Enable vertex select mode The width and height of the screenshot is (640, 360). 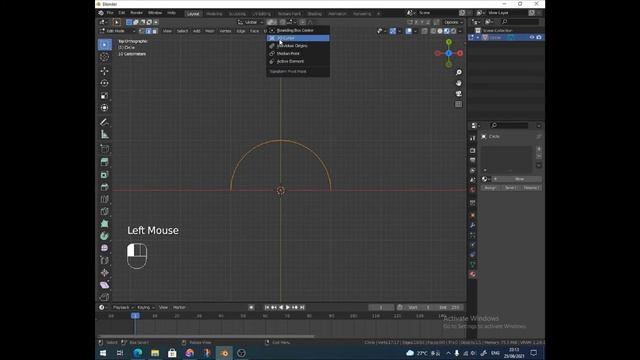(142, 31)
